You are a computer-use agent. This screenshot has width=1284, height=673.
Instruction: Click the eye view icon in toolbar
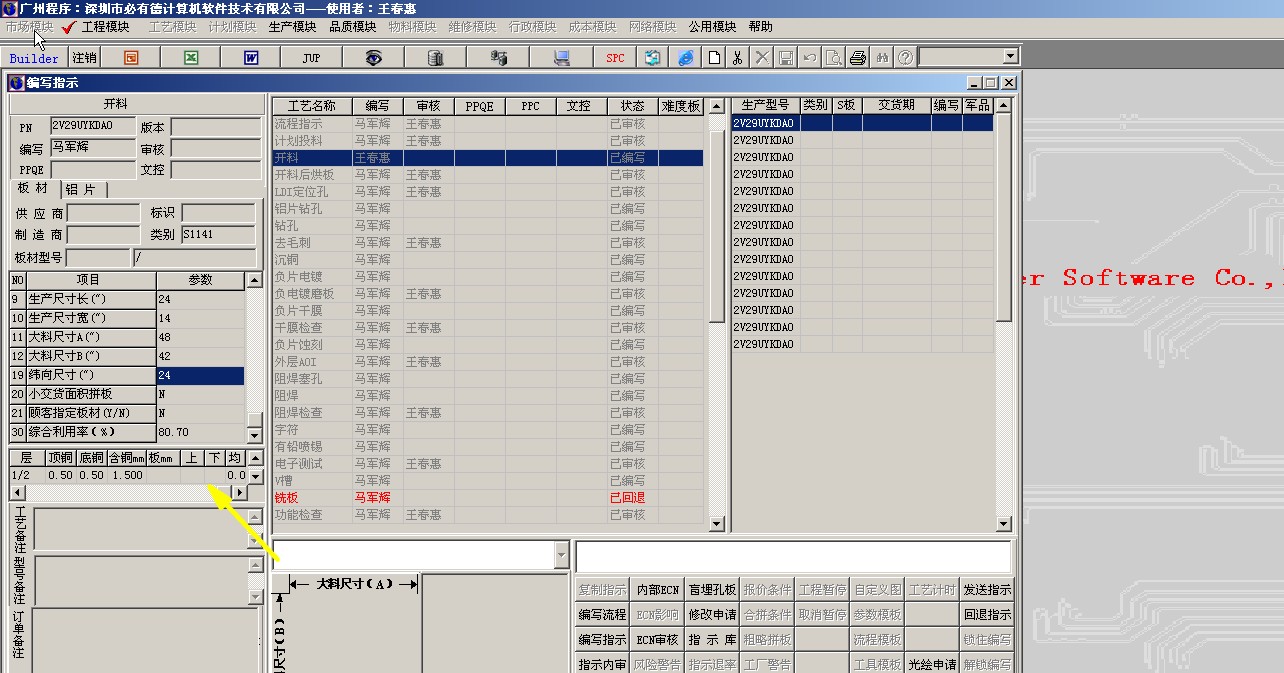(x=373, y=58)
